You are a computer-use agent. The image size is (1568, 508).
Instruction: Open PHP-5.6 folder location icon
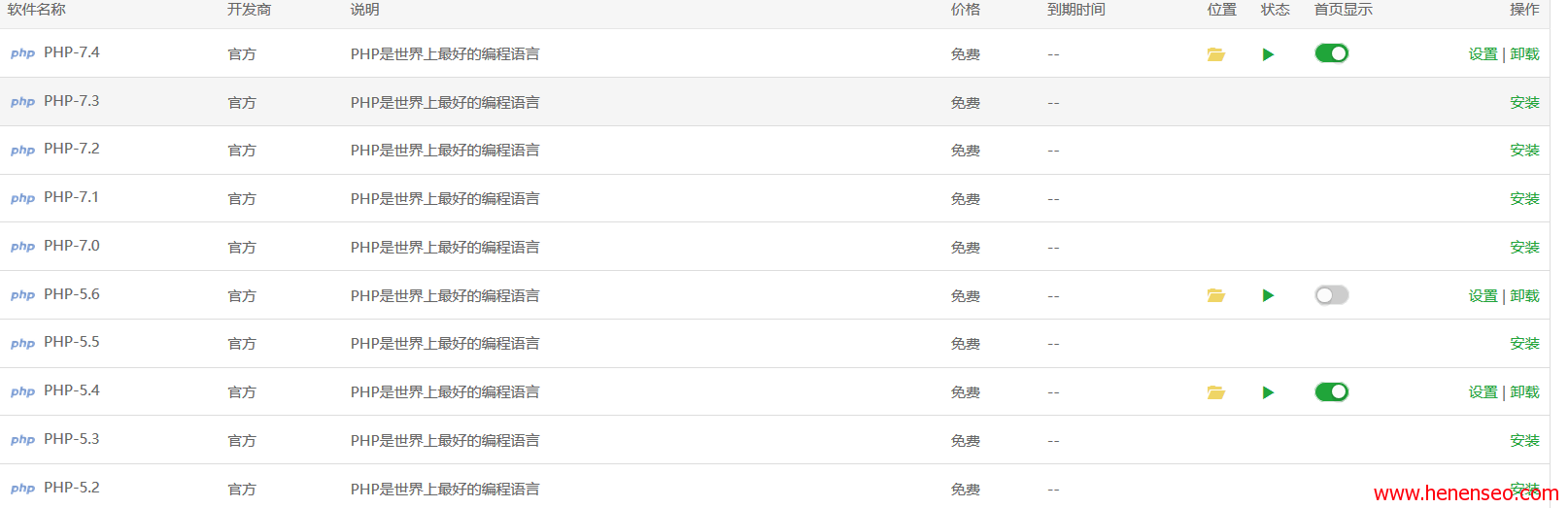[1215, 295]
